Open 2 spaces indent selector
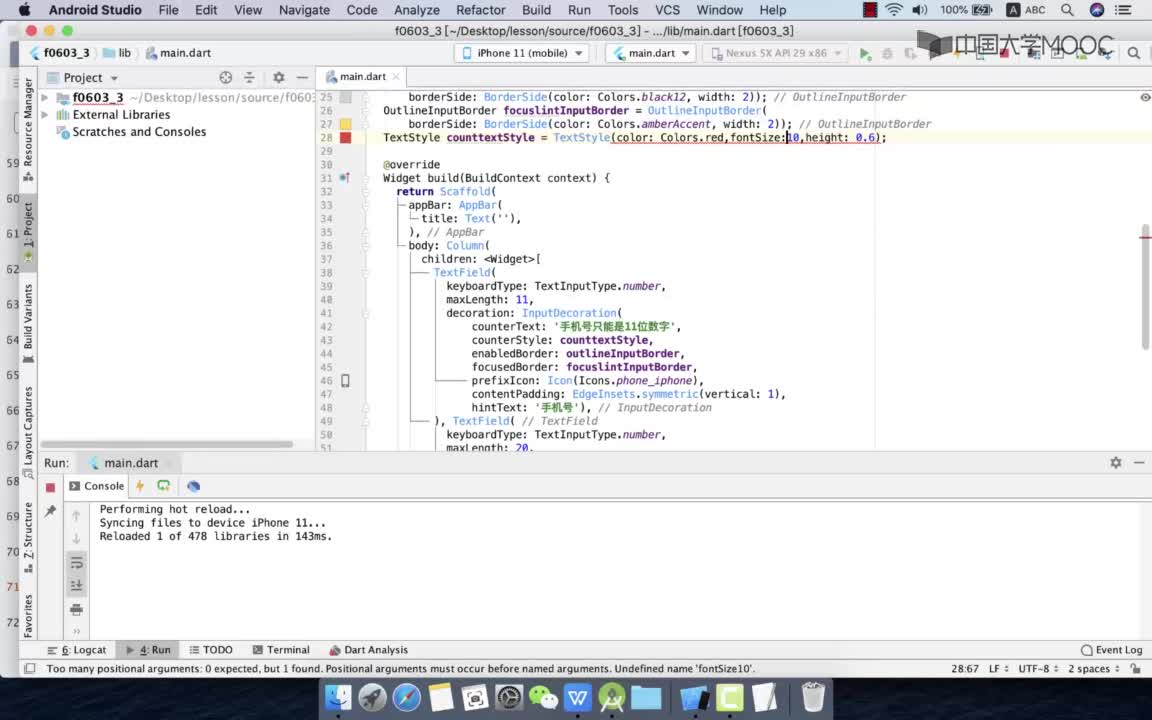 click(x=1093, y=669)
